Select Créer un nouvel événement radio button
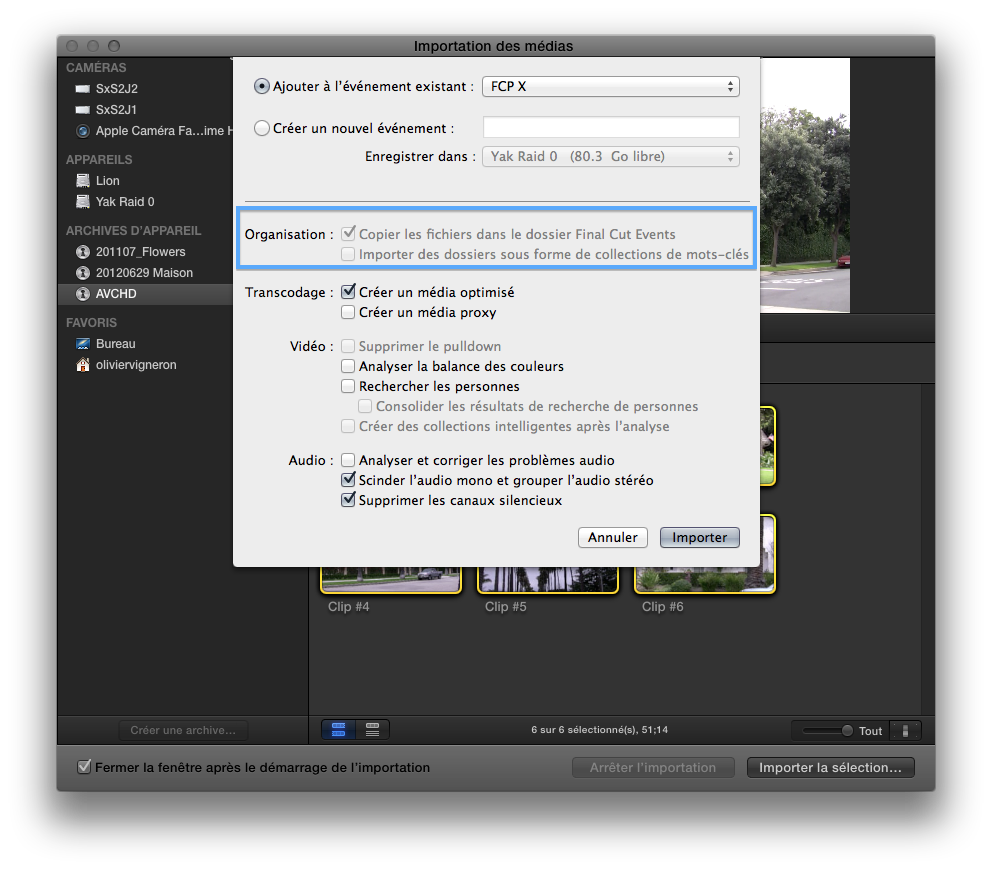Viewport: 992px width, 870px height. (262, 128)
